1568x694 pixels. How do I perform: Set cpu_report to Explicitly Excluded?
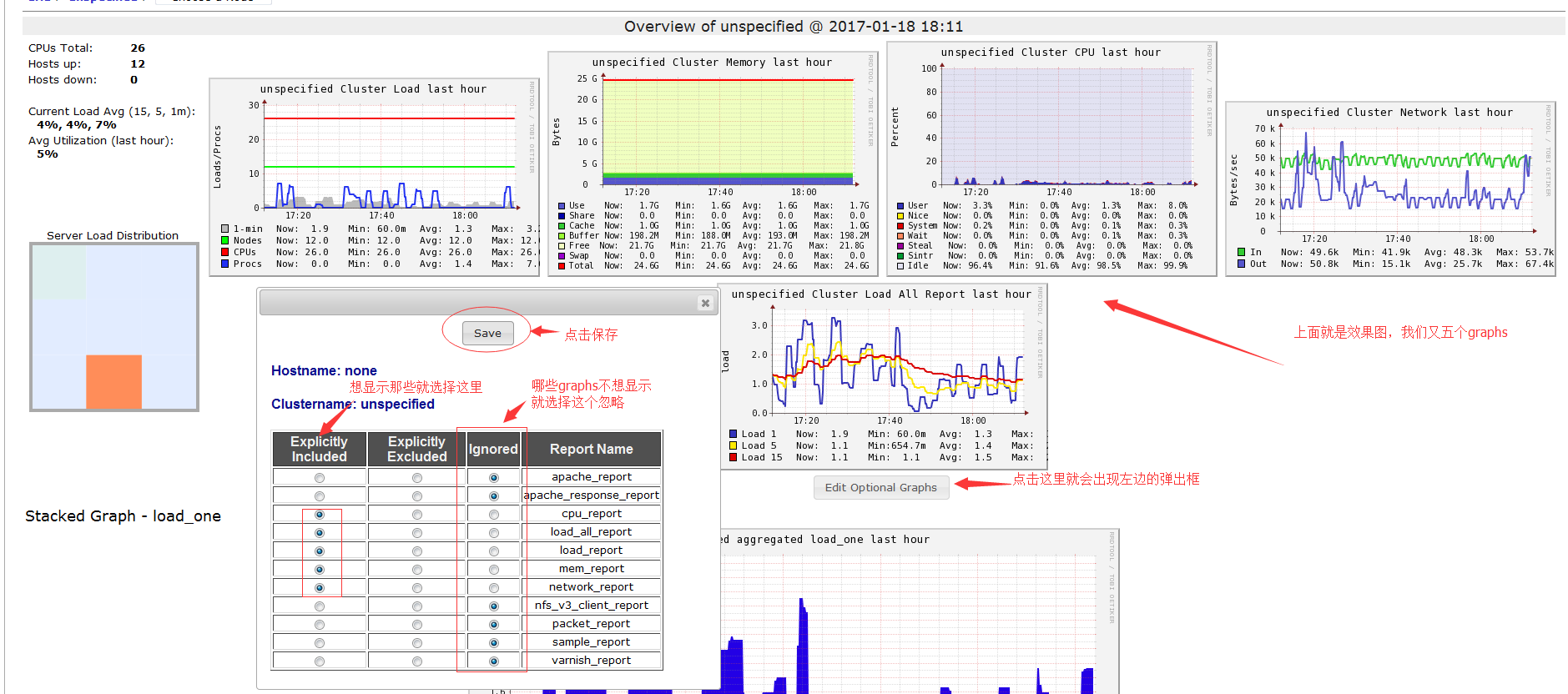(417, 515)
